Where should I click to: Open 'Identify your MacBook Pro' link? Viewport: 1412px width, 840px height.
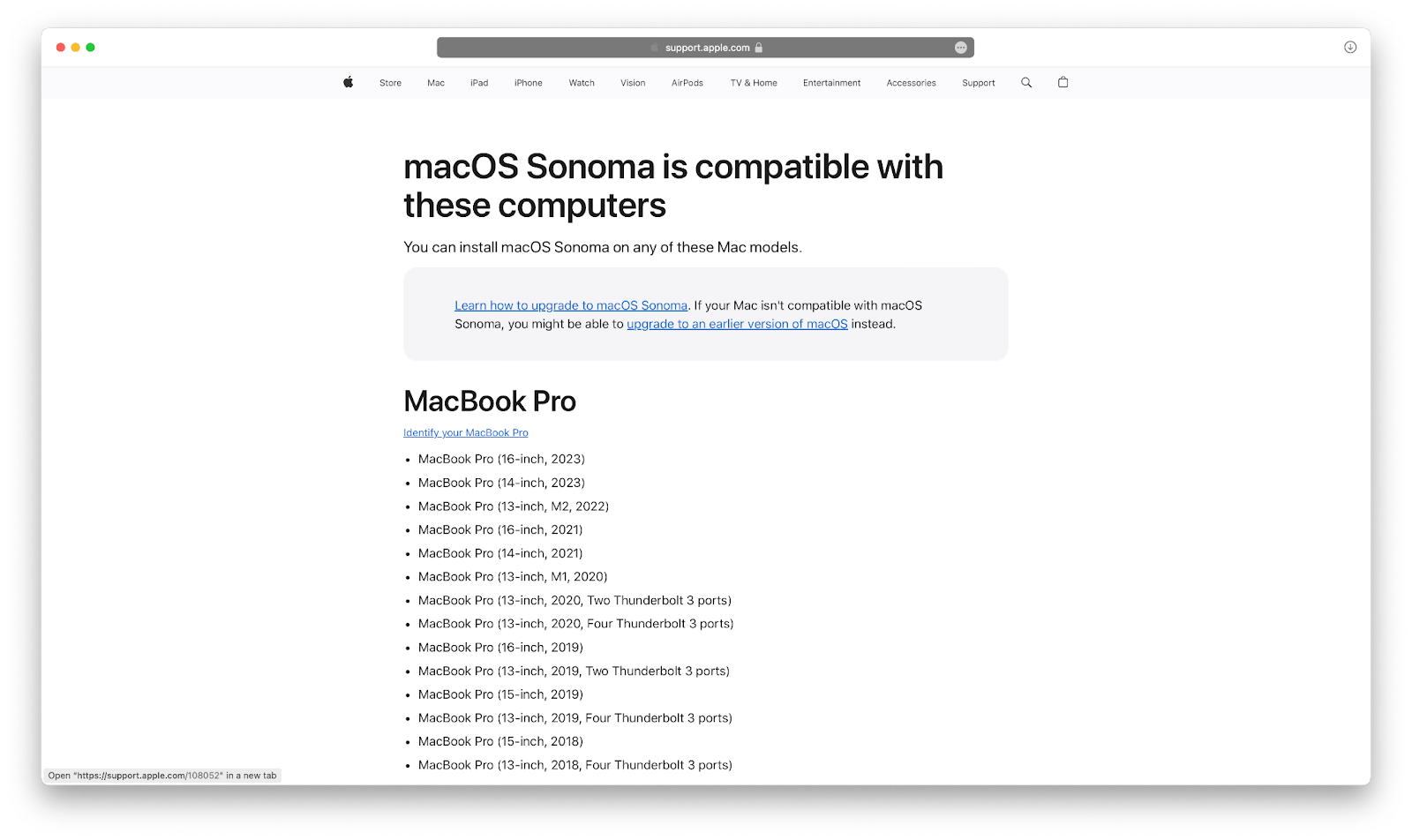click(465, 432)
